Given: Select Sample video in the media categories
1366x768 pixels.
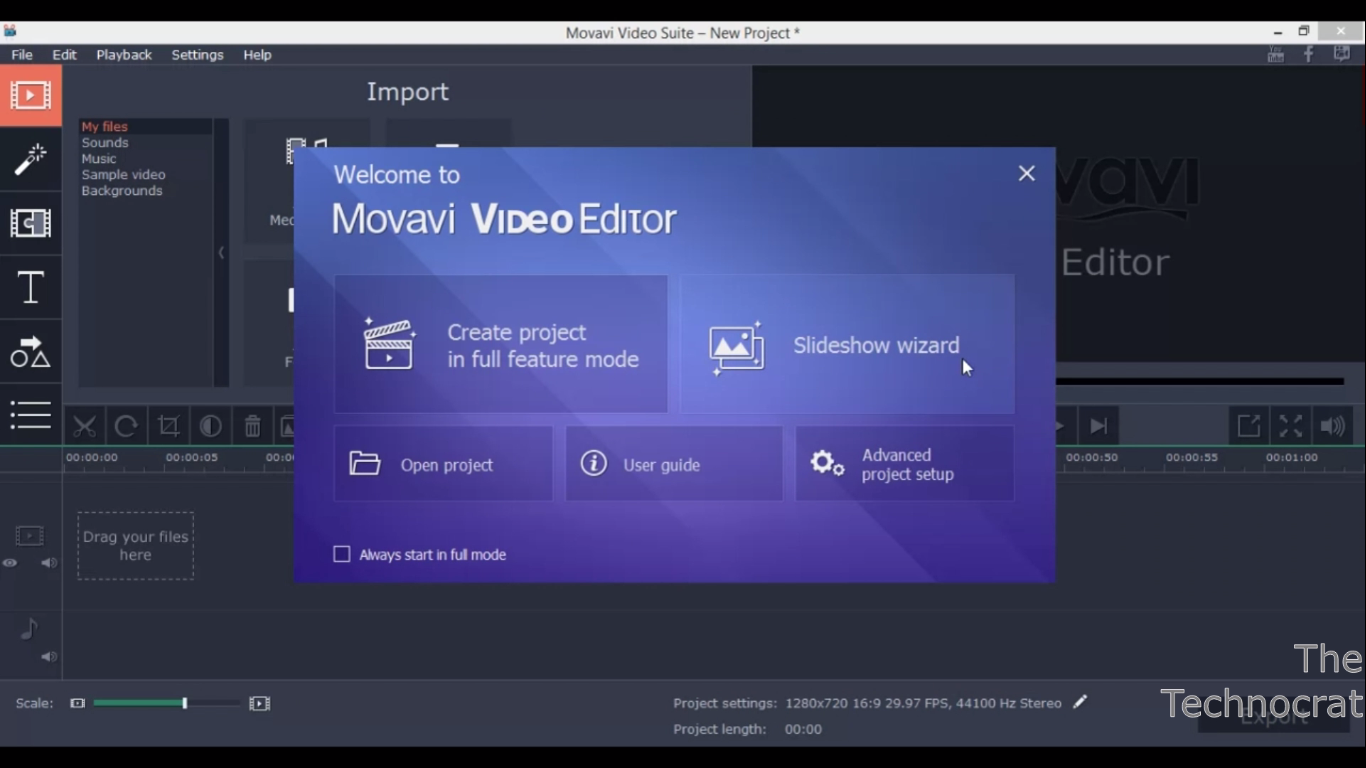Looking at the screenshot, I should click(123, 174).
